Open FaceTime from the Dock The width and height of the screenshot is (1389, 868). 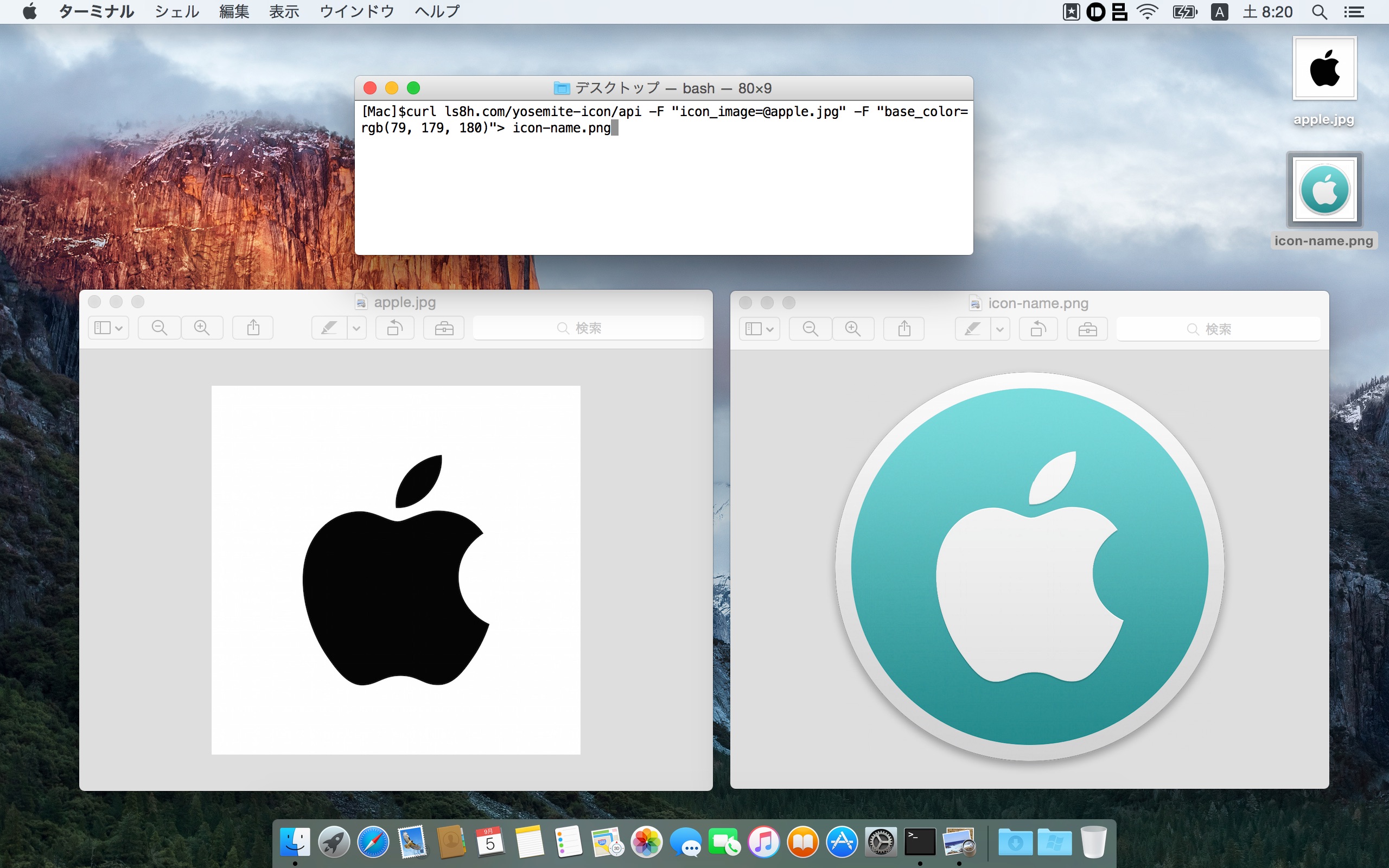pyautogui.click(x=725, y=842)
